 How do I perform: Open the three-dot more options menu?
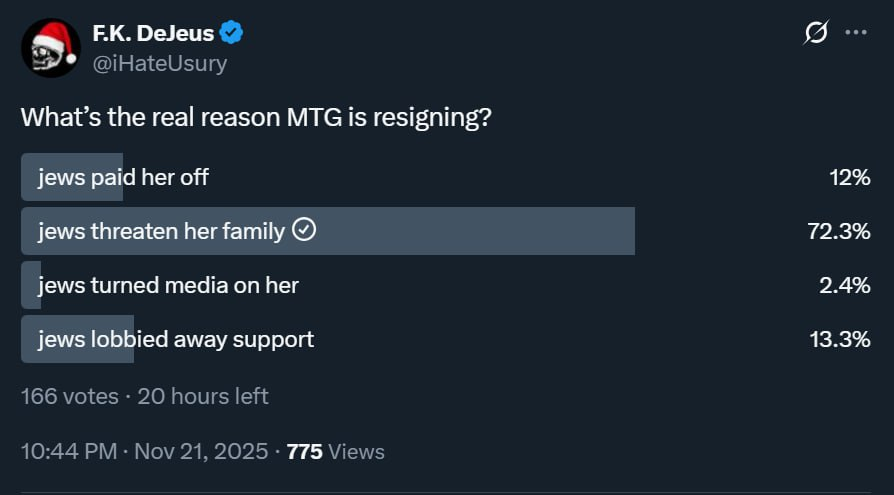coord(856,33)
